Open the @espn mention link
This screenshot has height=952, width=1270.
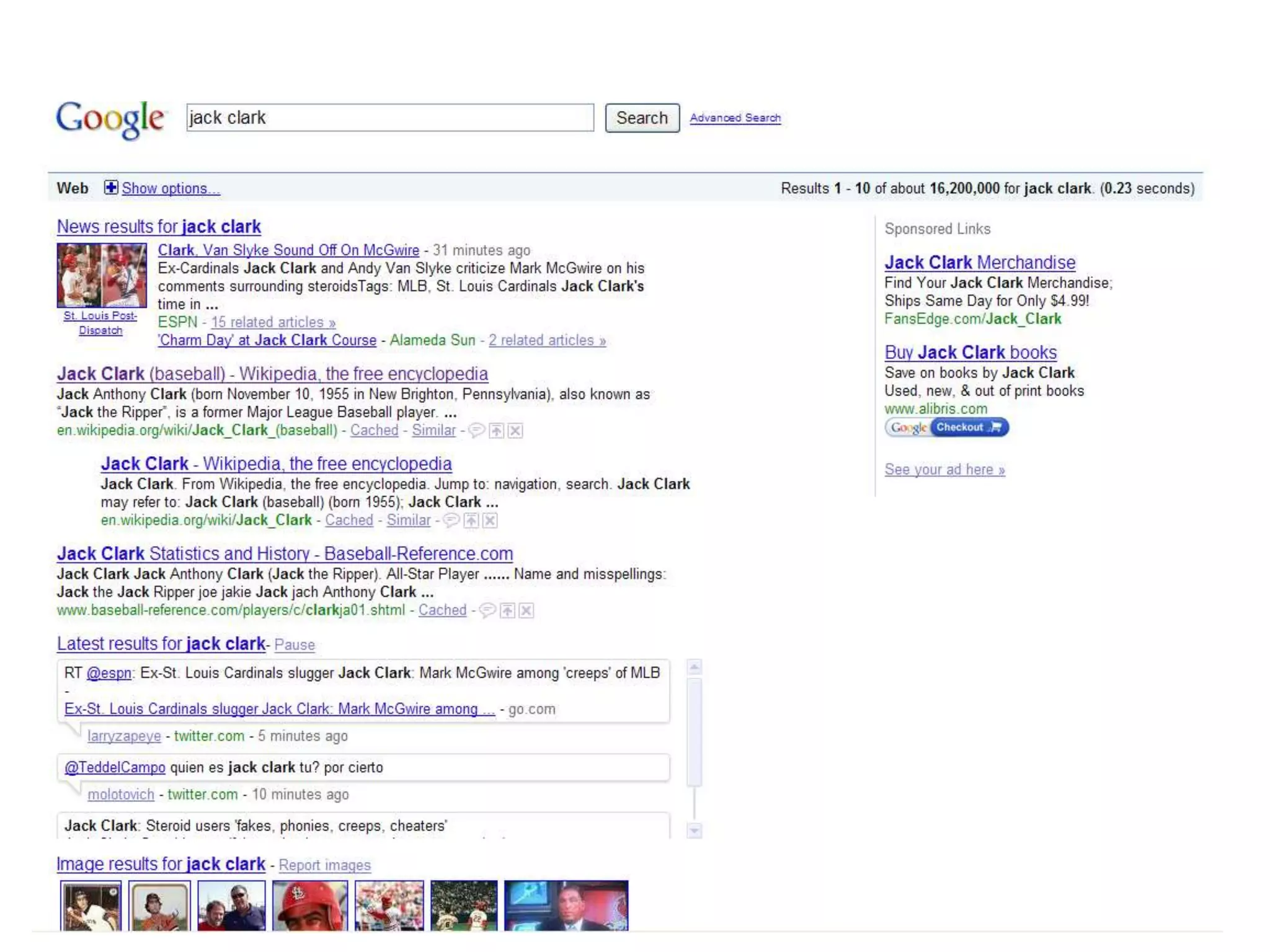pos(109,673)
